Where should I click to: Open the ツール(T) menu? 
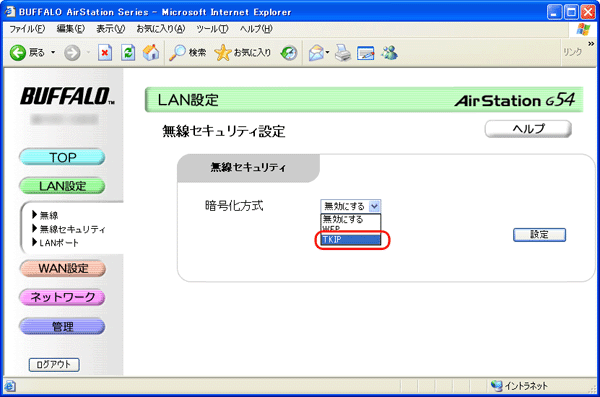(212, 29)
